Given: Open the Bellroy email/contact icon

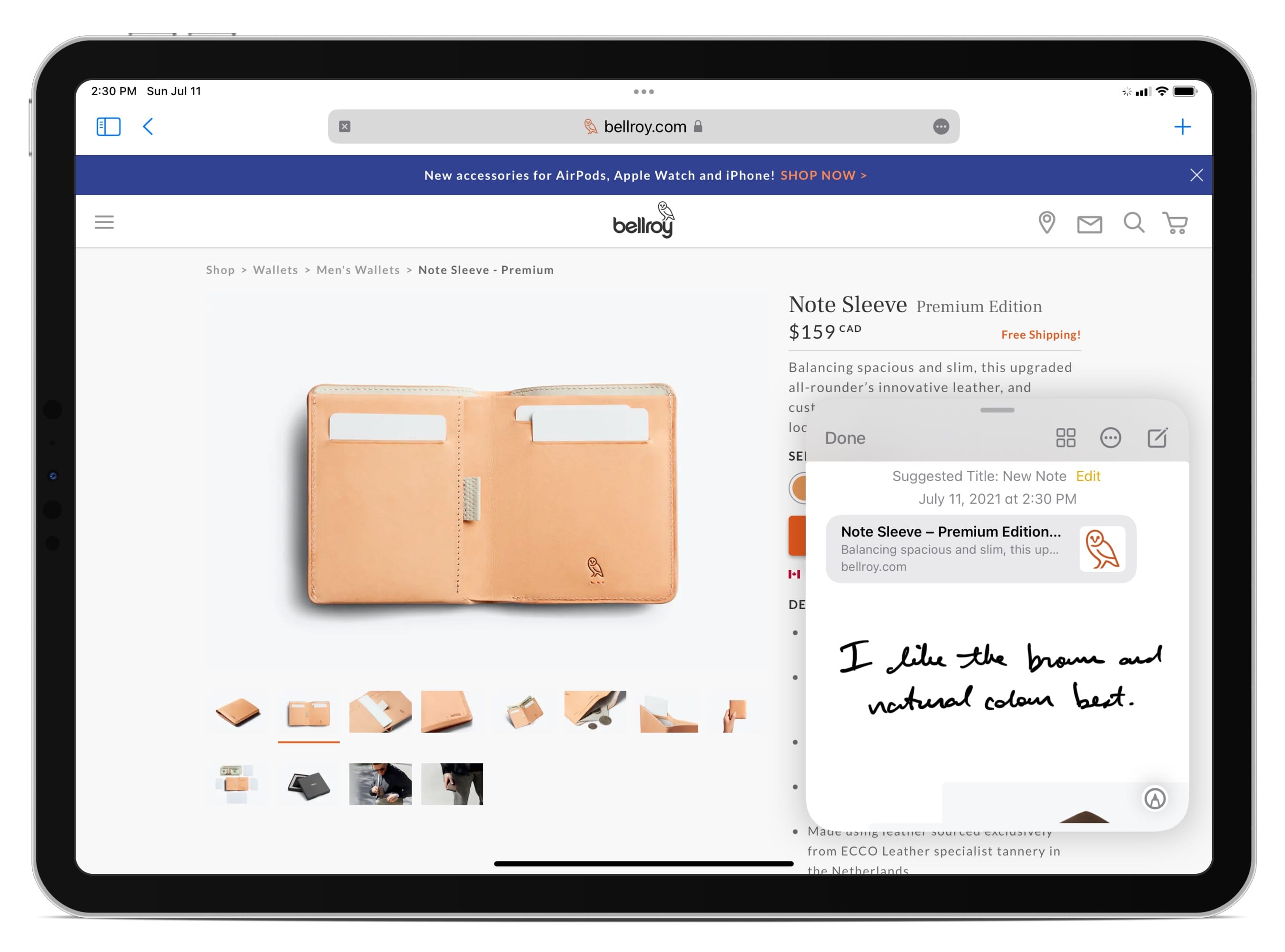Looking at the screenshot, I should (x=1090, y=222).
